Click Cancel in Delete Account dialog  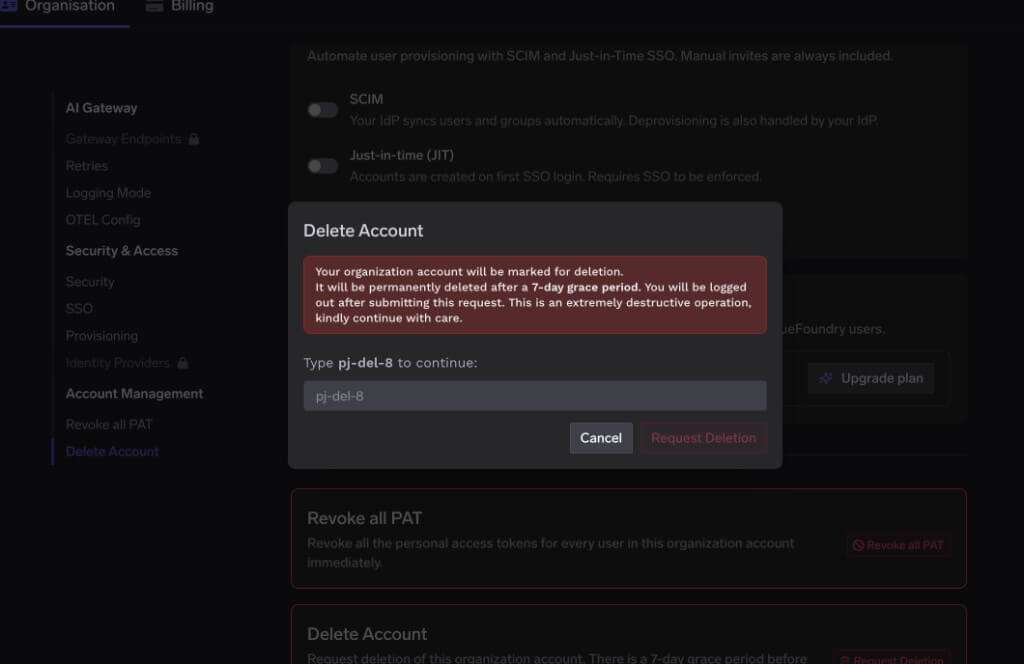point(601,437)
